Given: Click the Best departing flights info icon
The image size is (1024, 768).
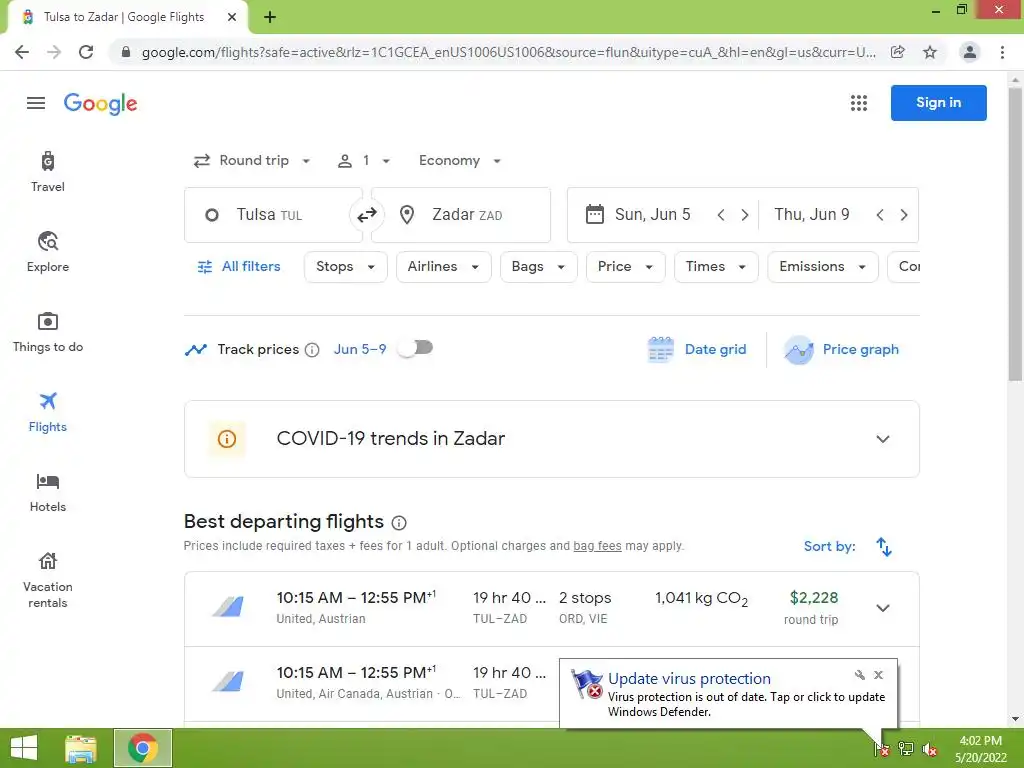Looking at the screenshot, I should pyautogui.click(x=399, y=522).
